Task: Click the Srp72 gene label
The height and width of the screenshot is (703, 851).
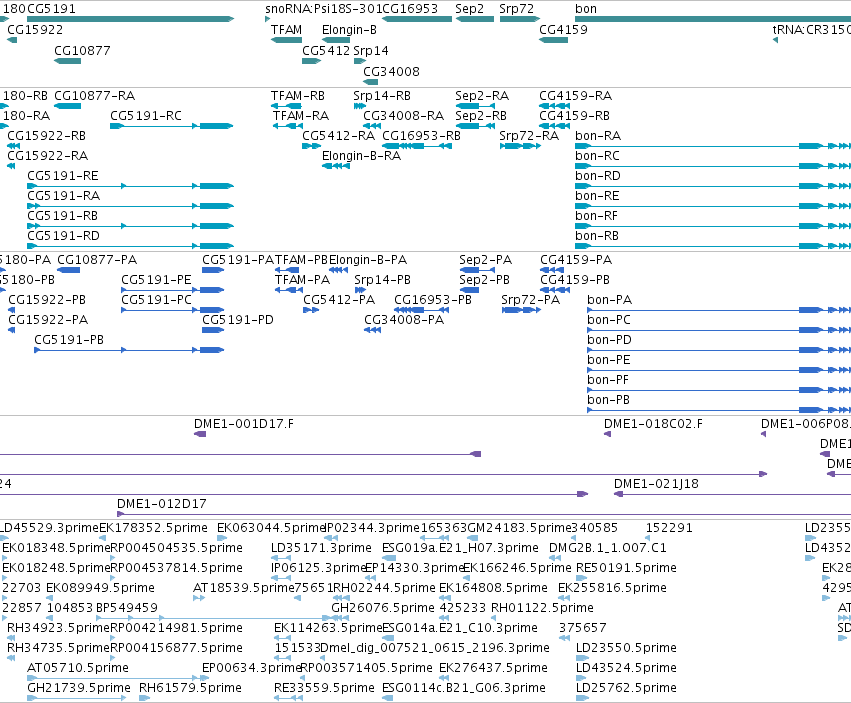Action: [517, 9]
